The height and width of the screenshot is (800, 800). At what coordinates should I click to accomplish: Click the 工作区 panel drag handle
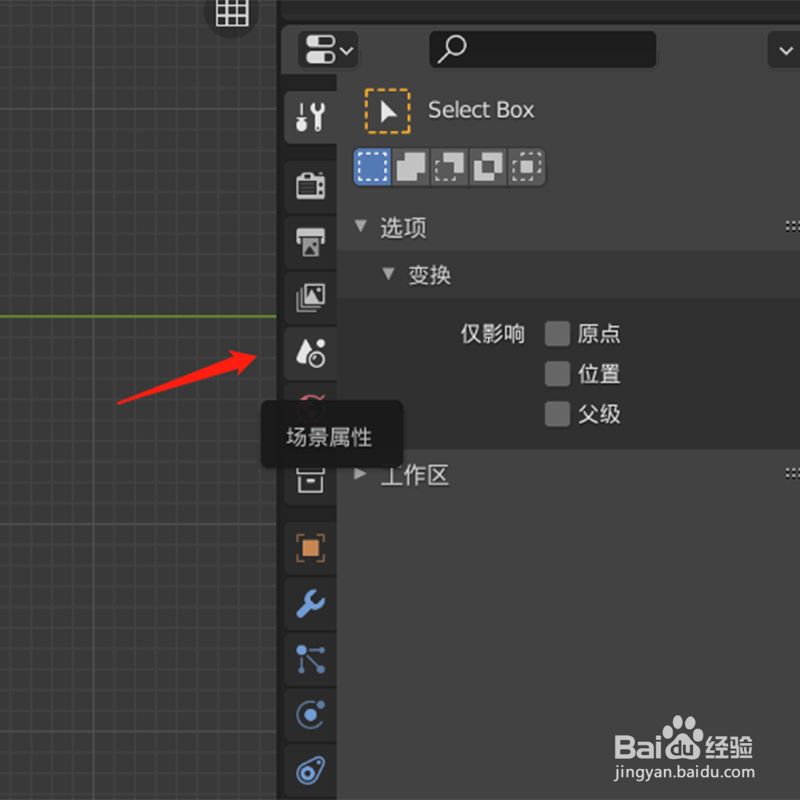tap(792, 474)
